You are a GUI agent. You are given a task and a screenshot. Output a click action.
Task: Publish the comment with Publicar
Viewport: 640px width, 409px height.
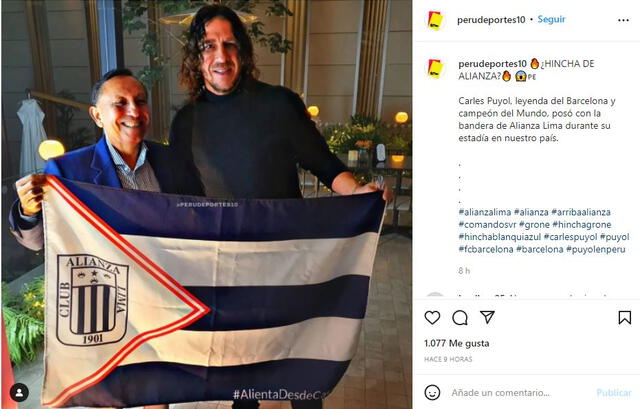tap(614, 393)
